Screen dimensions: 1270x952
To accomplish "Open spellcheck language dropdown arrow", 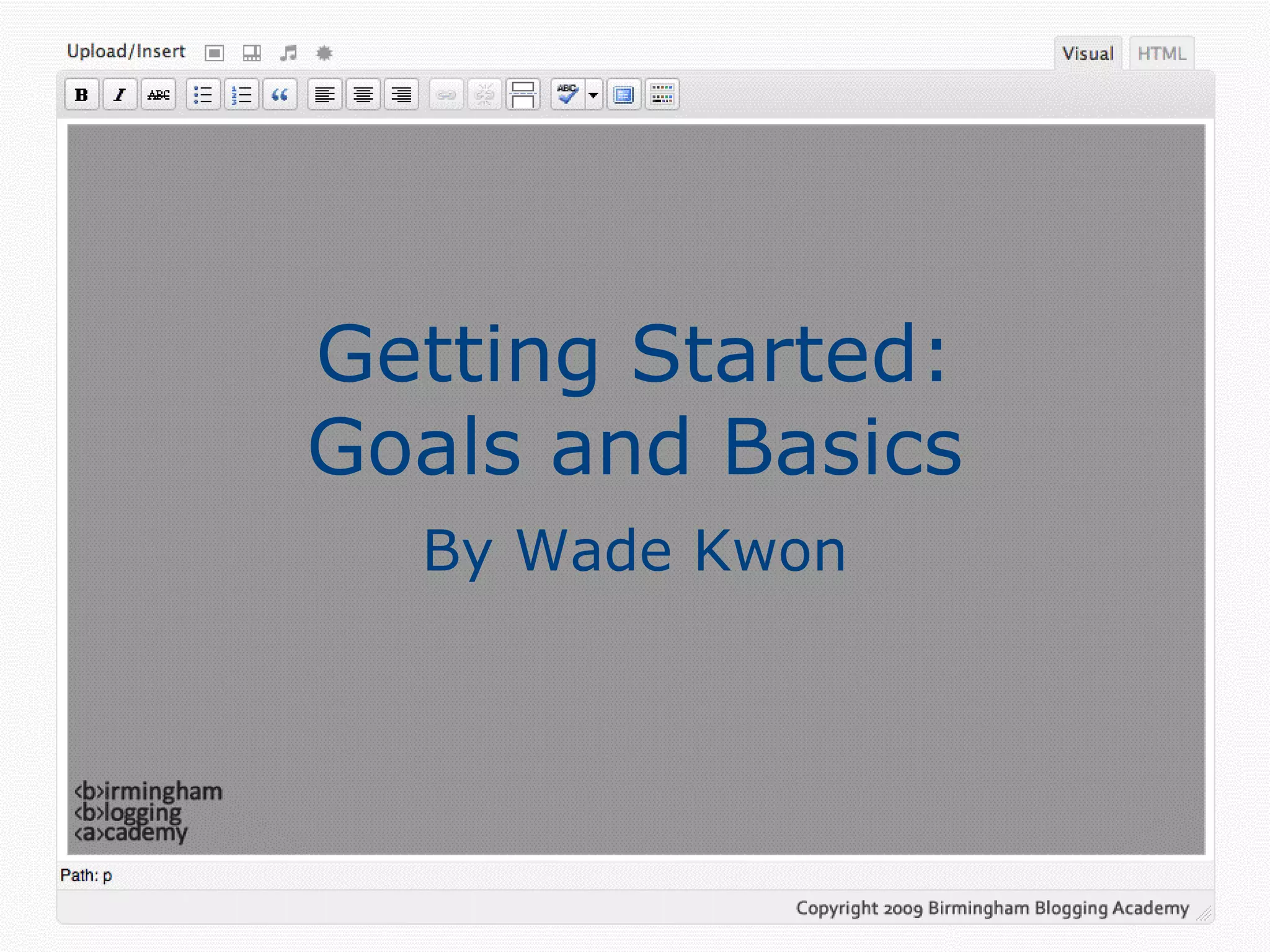I will click(x=593, y=95).
